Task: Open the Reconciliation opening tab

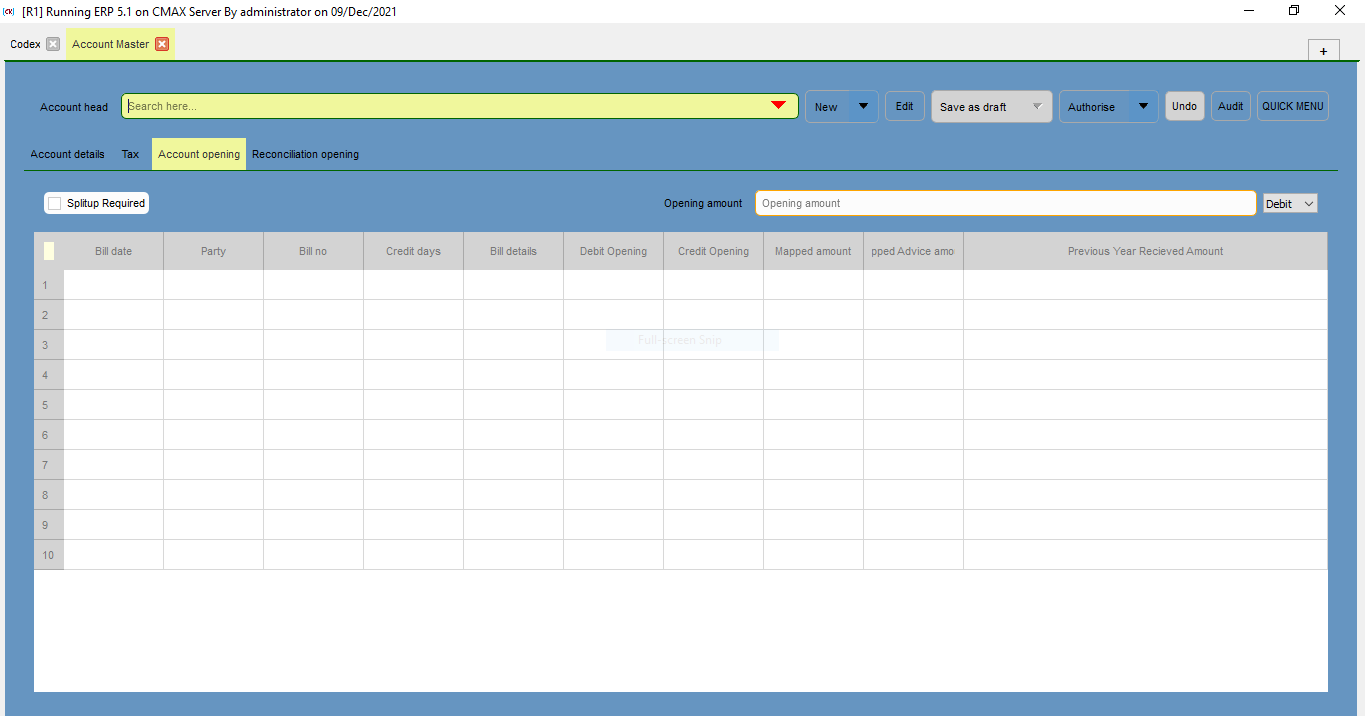Action: [305, 154]
